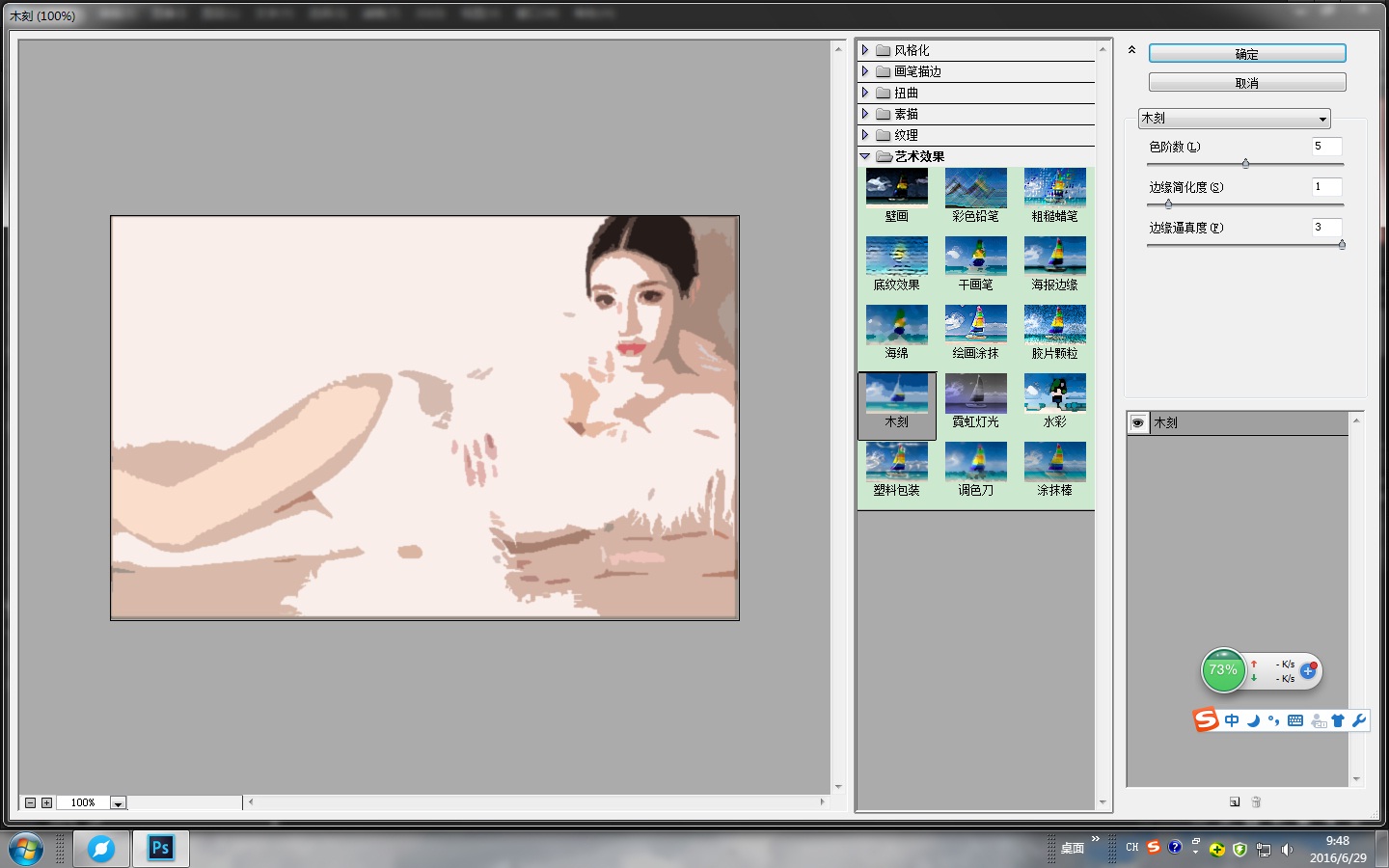Open the blue browser taskbar icon

click(x=101, y=849)
